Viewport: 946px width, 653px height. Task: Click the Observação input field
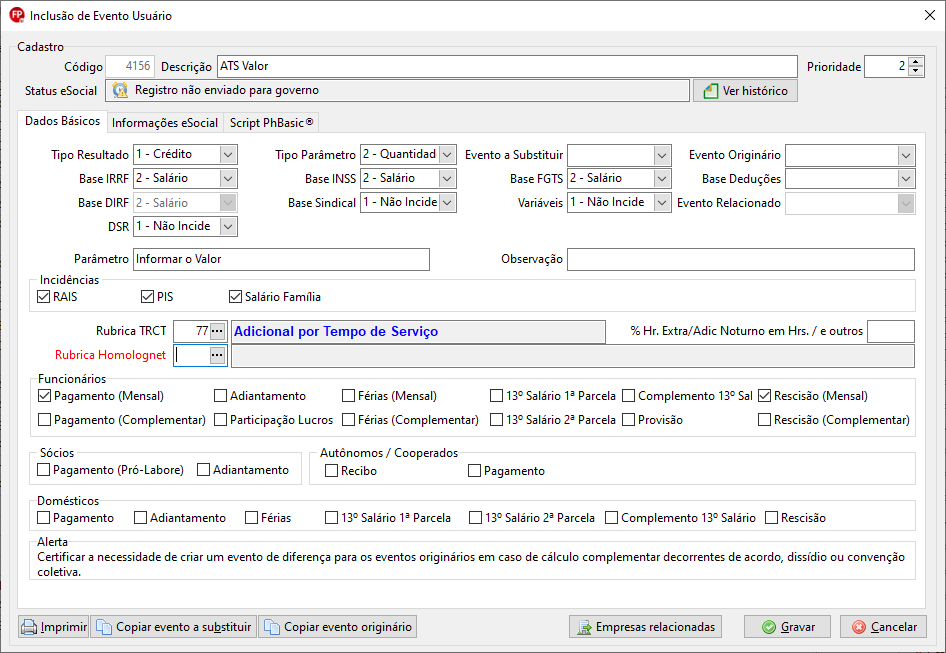click(x=741, y=260)
